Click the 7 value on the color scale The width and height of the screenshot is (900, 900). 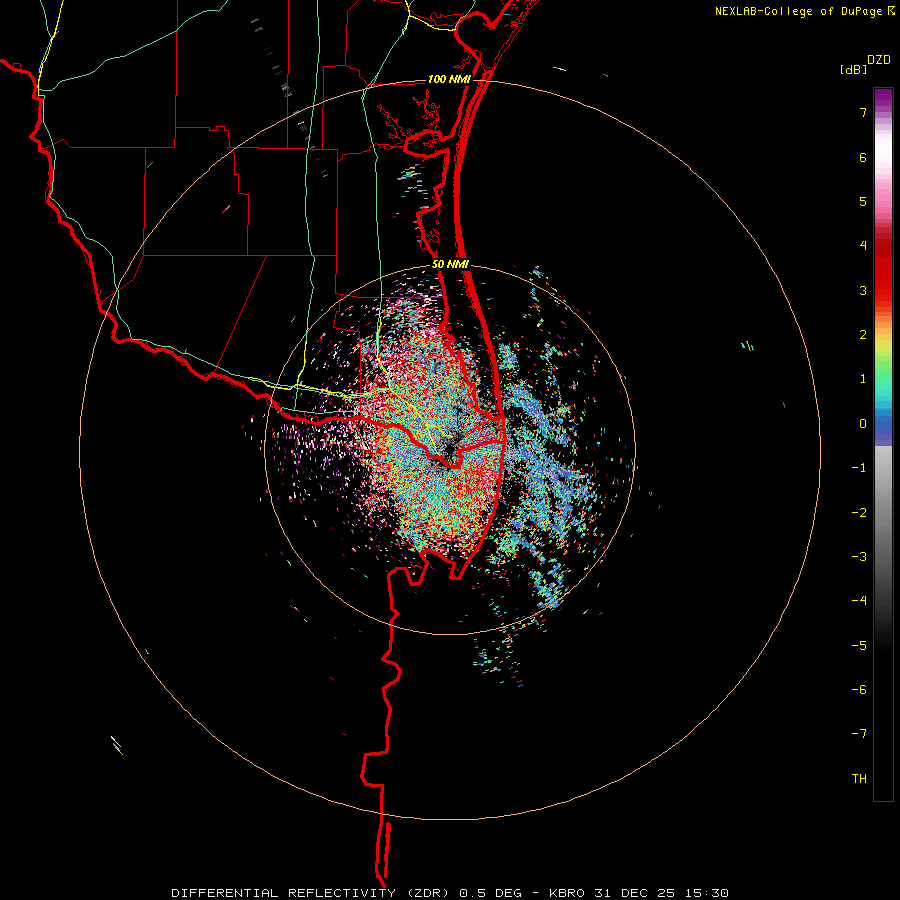coord(863,112)
